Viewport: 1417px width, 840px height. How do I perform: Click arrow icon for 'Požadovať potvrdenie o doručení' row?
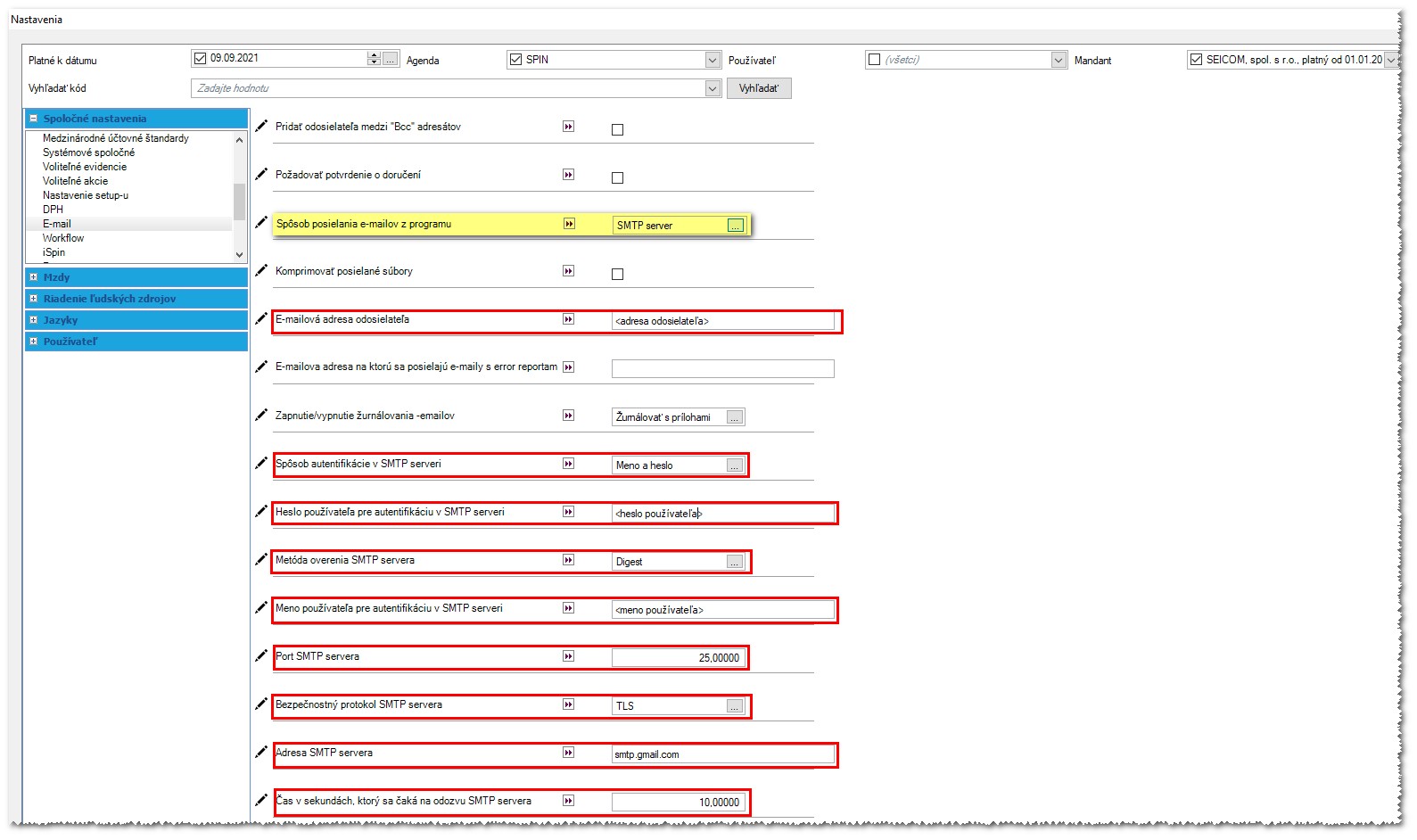pos(568,175)
